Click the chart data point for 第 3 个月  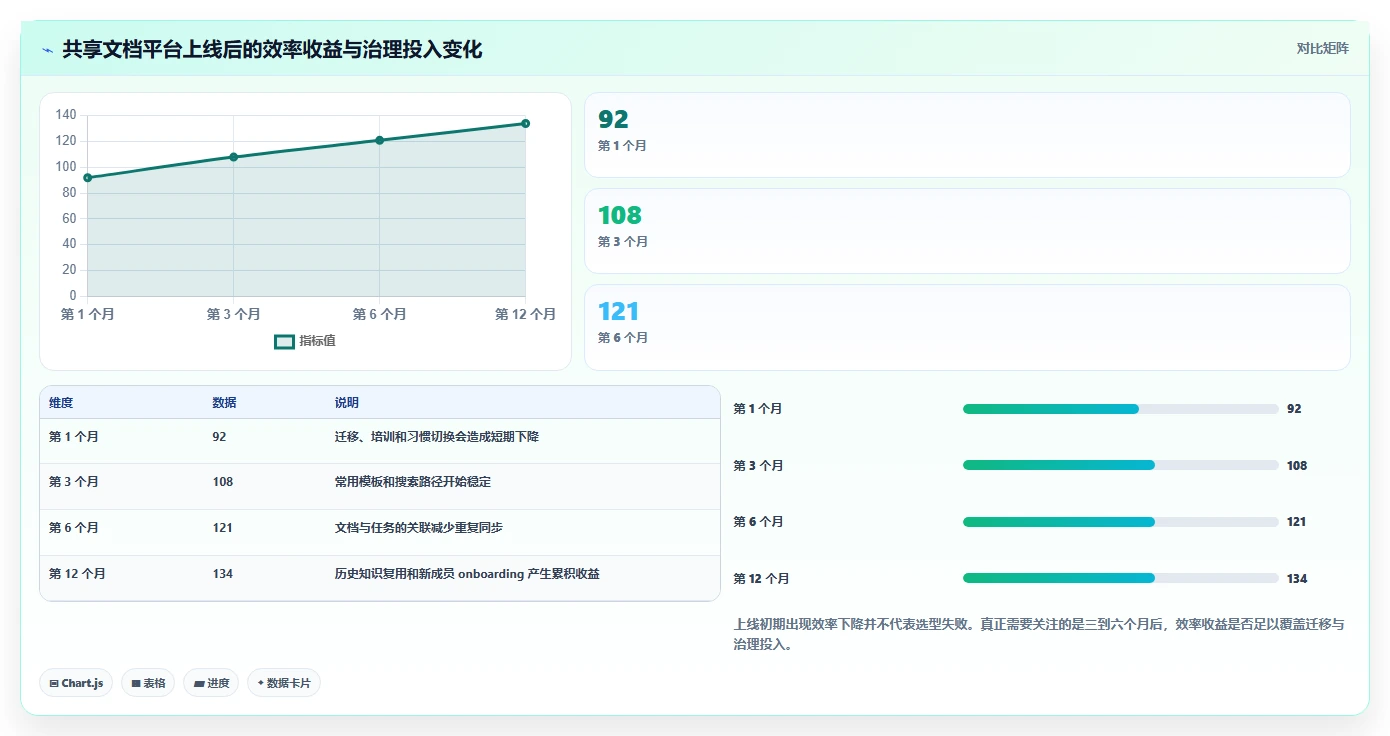tap(233, 157)
